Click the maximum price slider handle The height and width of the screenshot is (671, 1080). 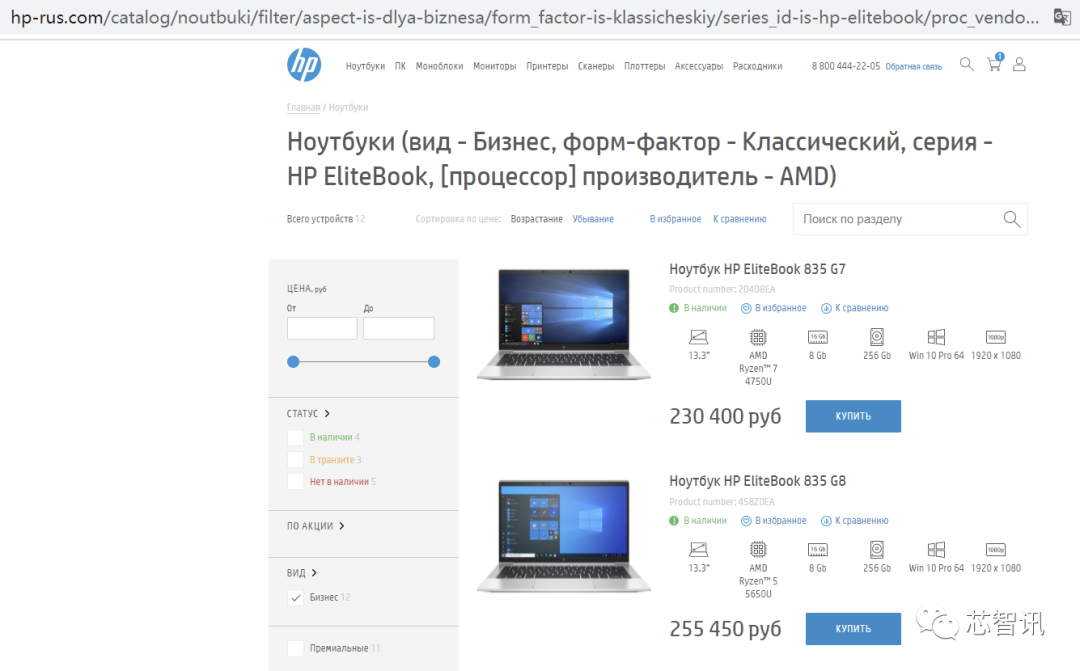click(434, 362)
